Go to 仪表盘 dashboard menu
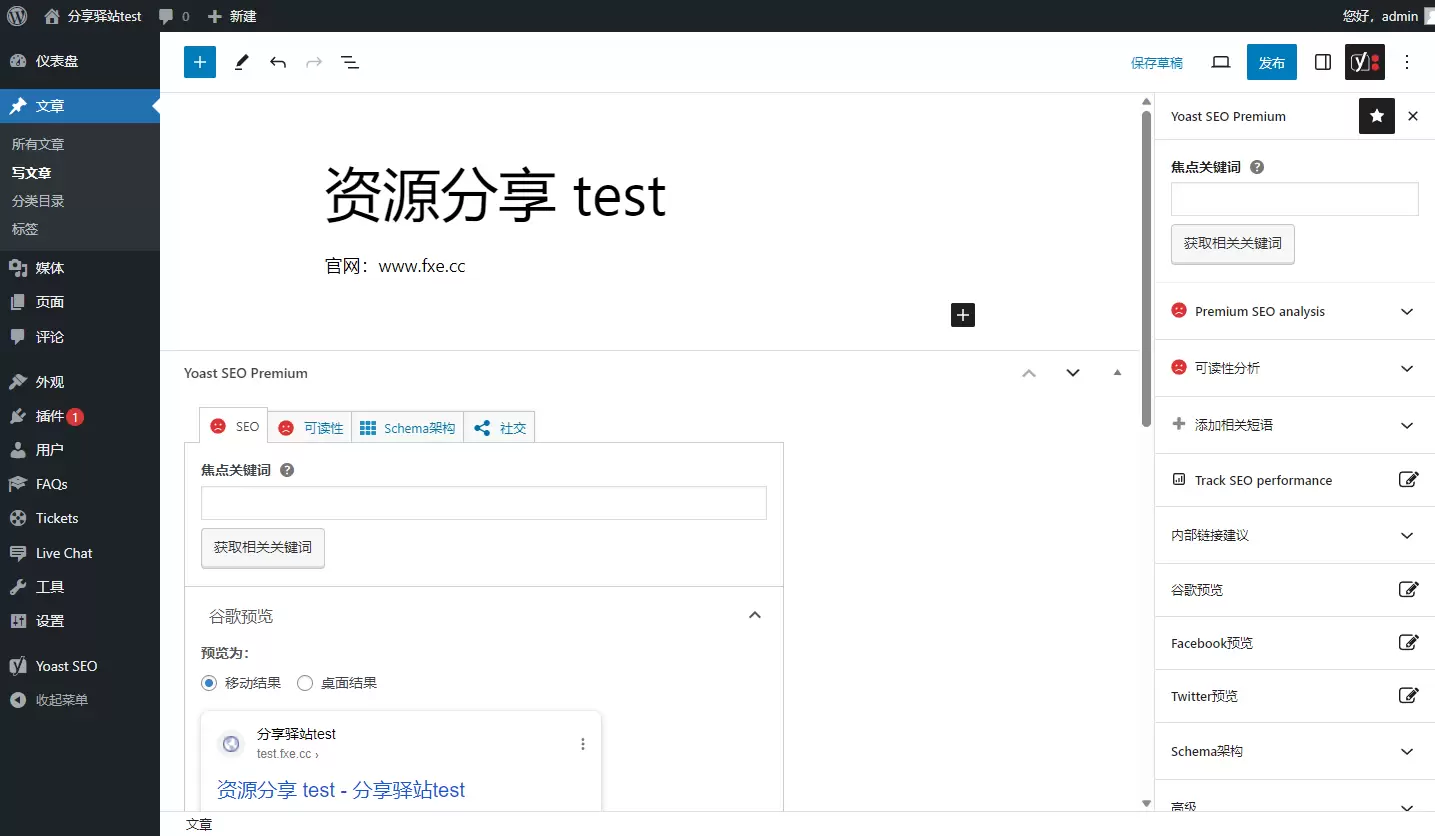Viewport: 1435px width, 836px height. coord(80,61)
